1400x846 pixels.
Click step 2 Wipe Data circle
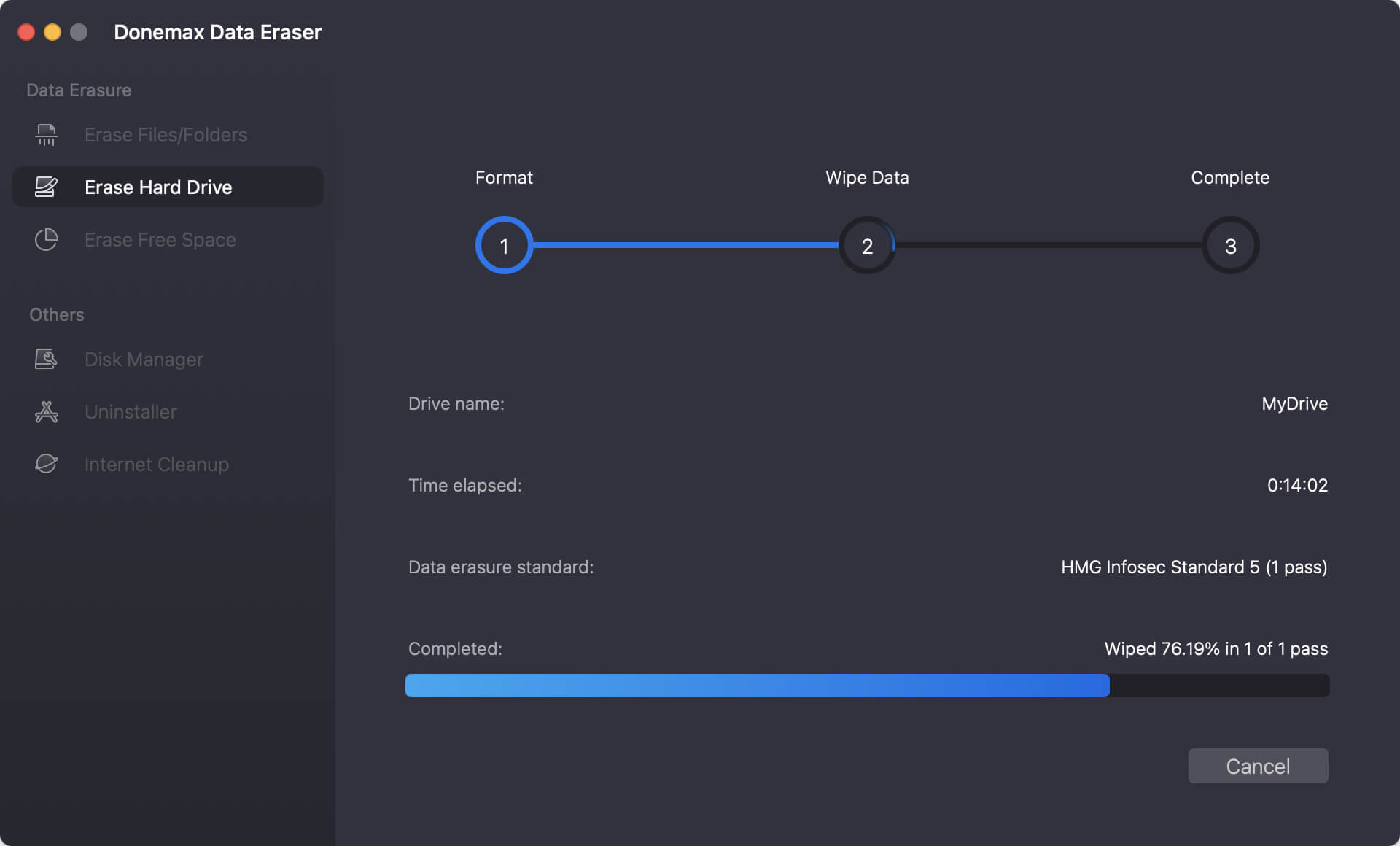point(867,245)
